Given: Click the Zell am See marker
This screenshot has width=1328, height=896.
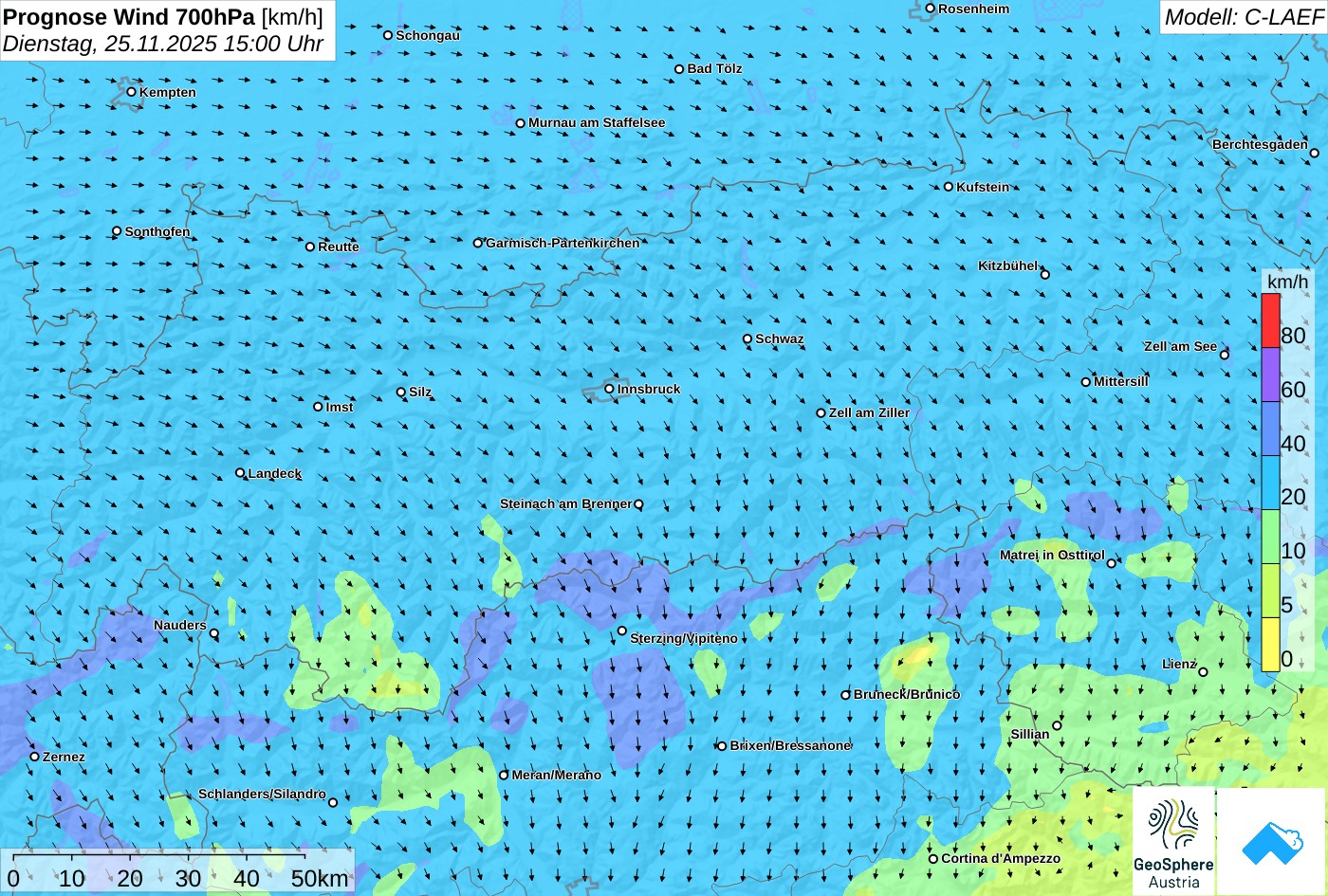Looking at the screenshot, I should tap(1225, 355).
